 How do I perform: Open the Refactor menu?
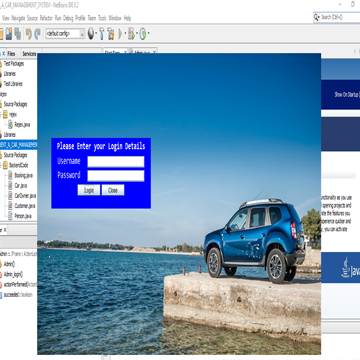(46, 18)
